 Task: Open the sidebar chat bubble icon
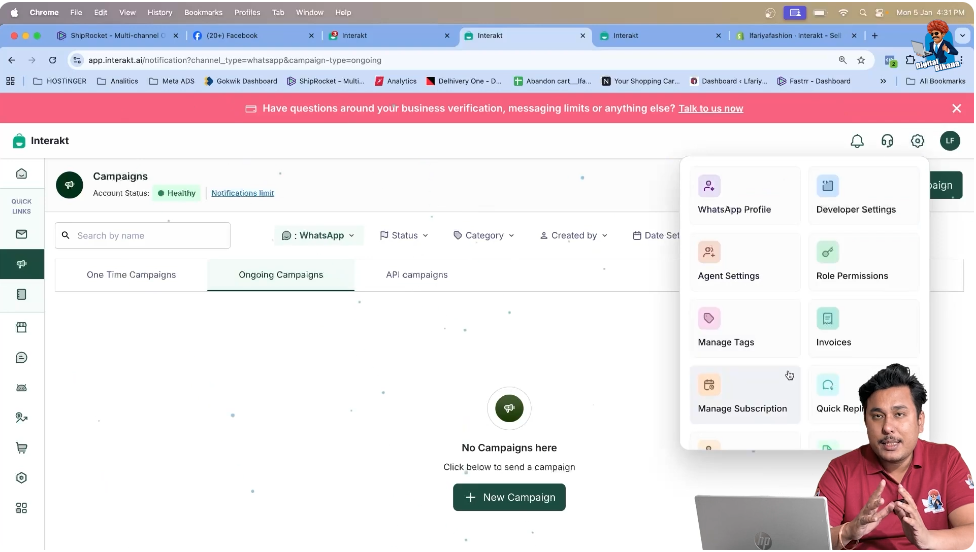point(22,357)
